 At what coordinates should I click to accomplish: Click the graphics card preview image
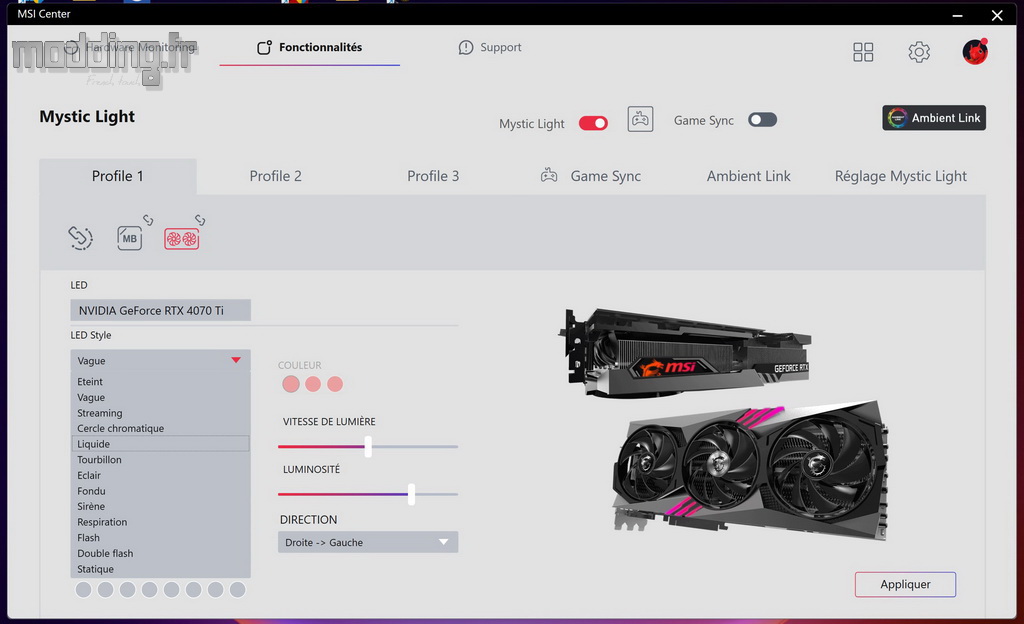(724, 426)
